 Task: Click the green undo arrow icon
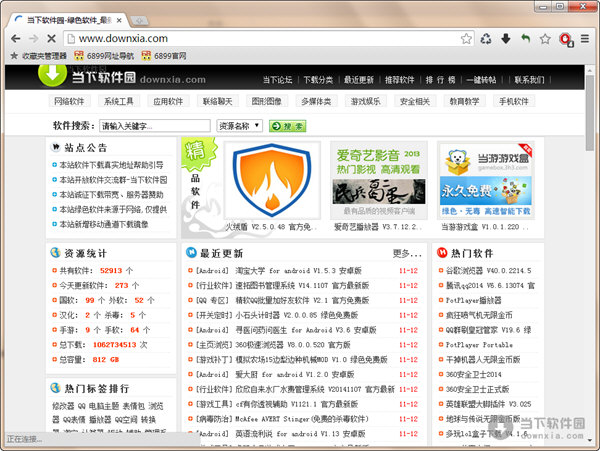point(526,39)
